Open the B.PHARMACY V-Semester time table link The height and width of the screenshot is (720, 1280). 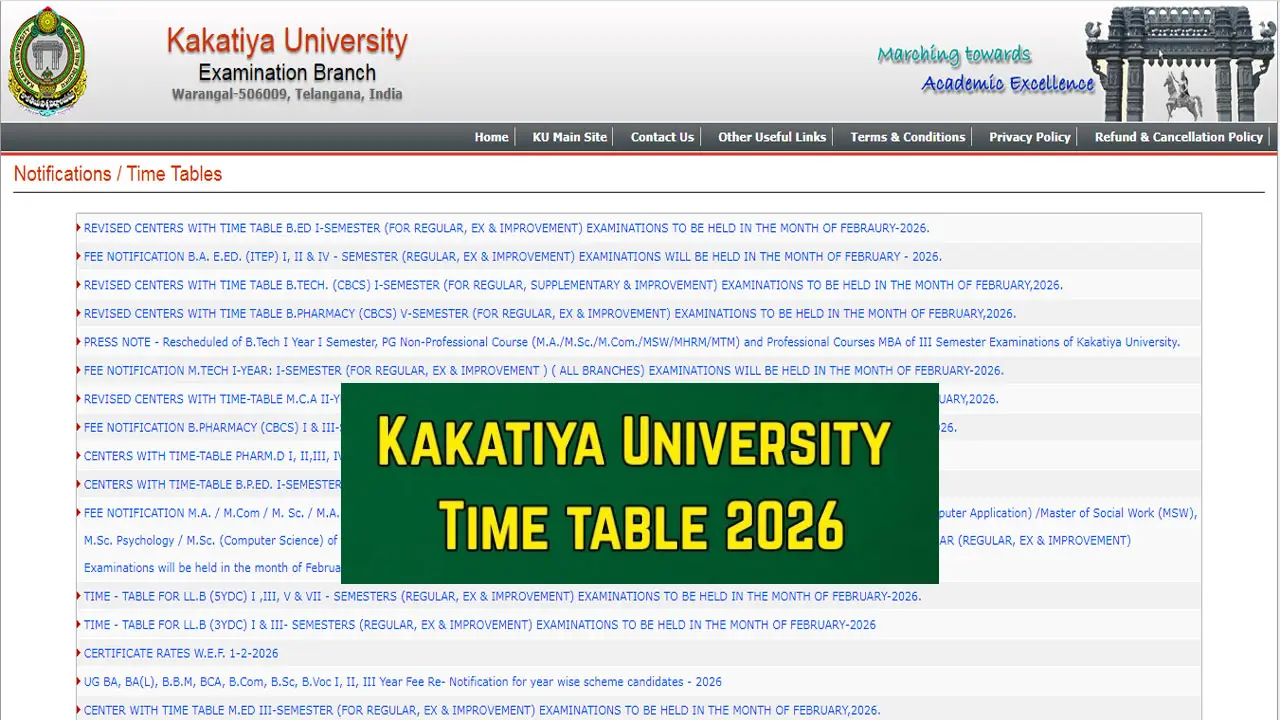coord(548,313)
